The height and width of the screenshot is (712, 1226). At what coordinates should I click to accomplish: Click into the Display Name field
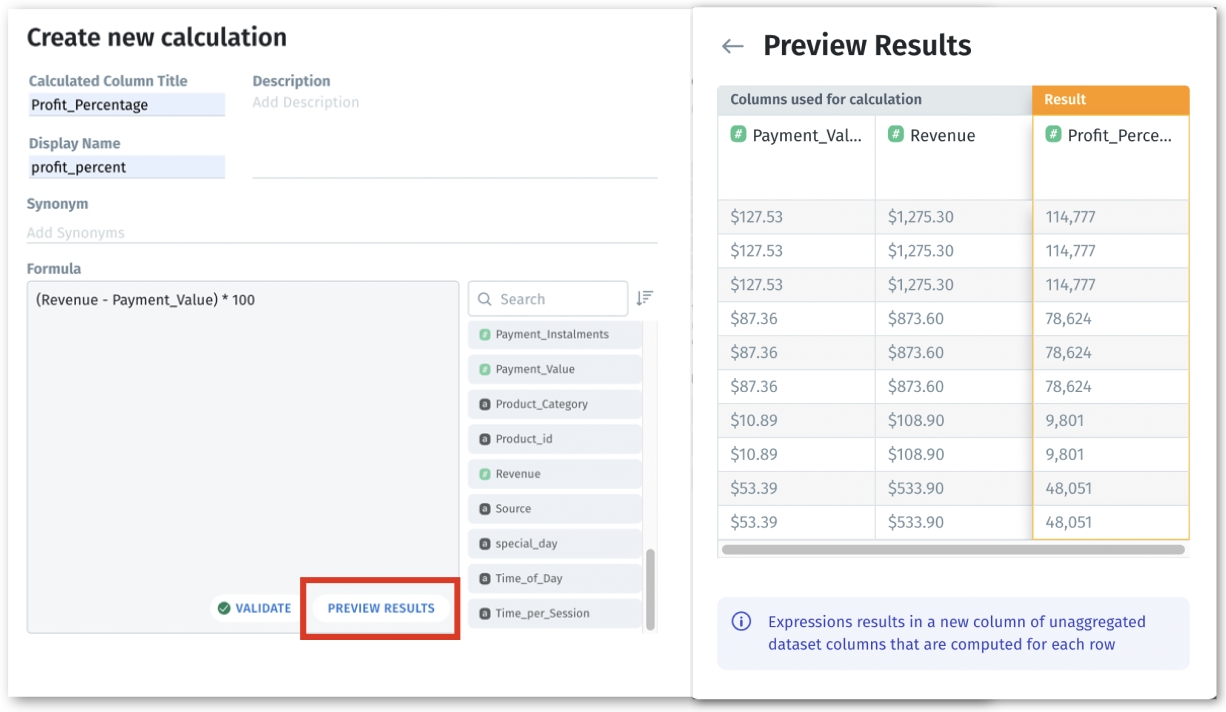click(x=126, y=168)
